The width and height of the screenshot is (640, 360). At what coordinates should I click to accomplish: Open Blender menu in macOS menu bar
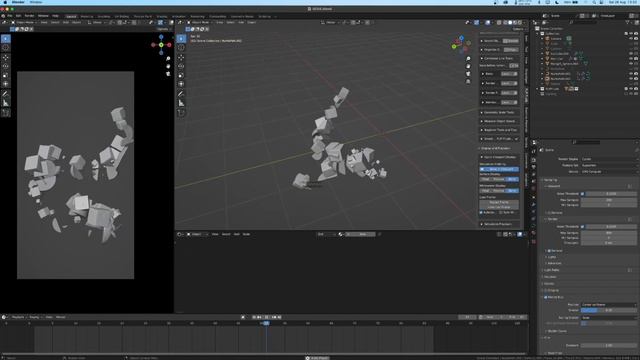(x=18, y=2)
